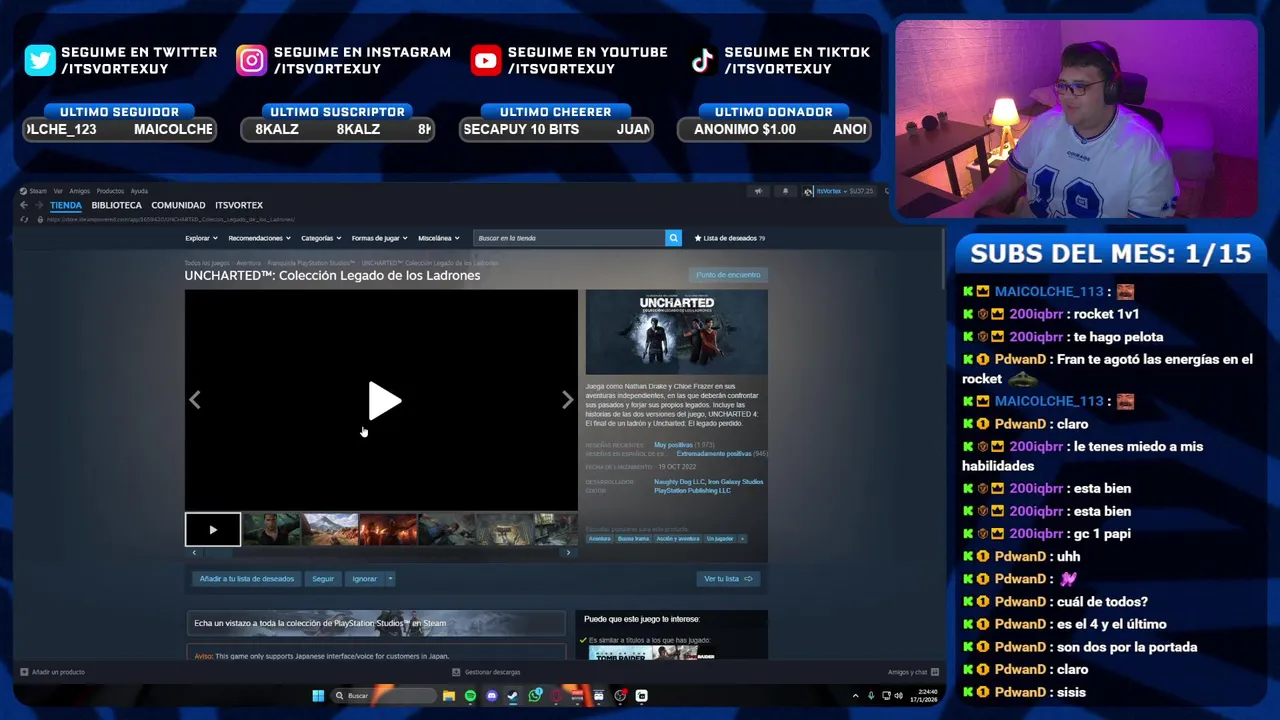Open the Steam notifications bell
1280x720 pixels.
[x=785, y=191]
